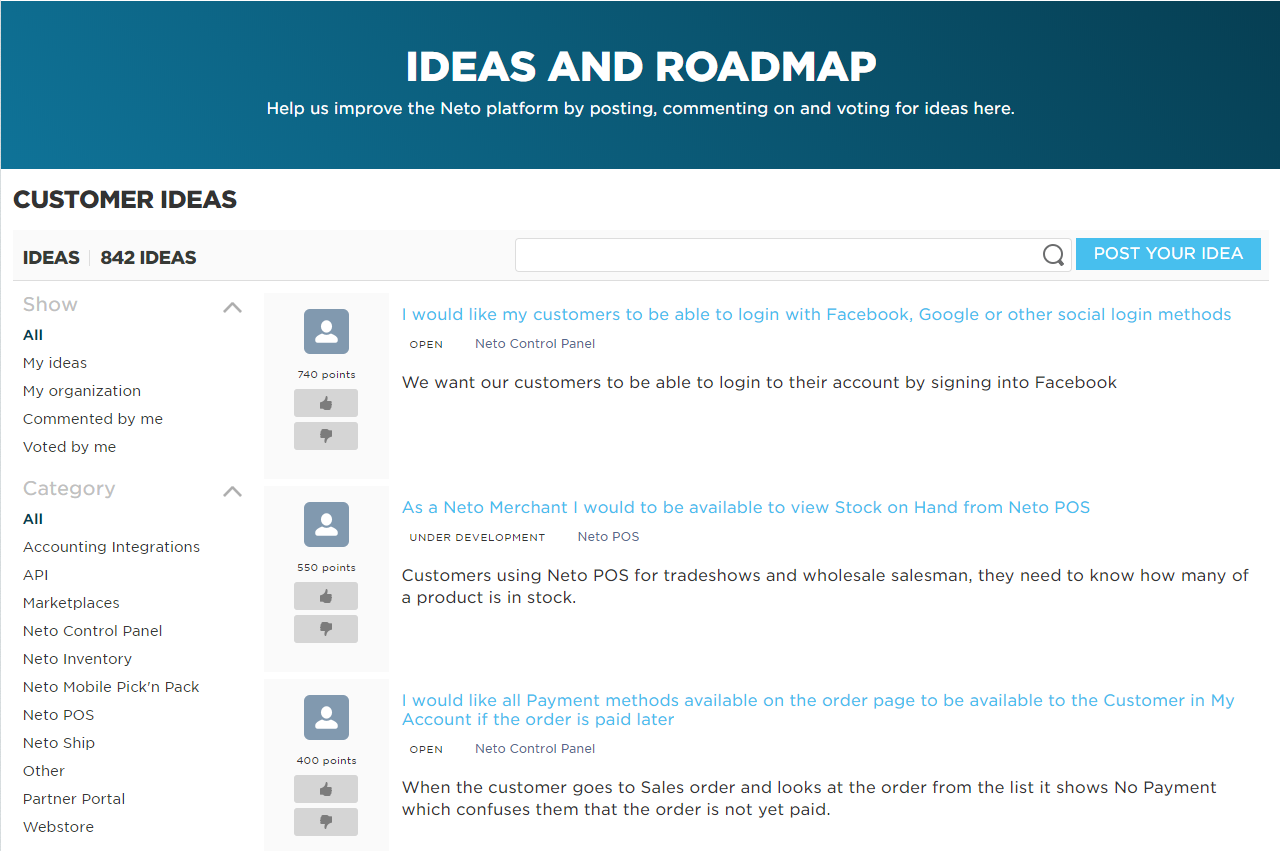Click the avatar on the 550 points idea
This screenshot has width=1280, height=851.
coord(326,524)
